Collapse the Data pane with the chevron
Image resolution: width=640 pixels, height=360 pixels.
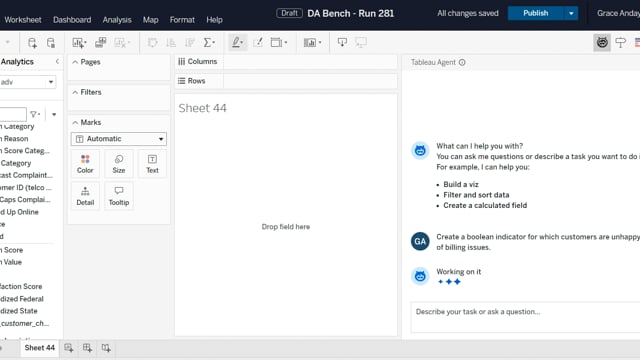tap(57, 62)
